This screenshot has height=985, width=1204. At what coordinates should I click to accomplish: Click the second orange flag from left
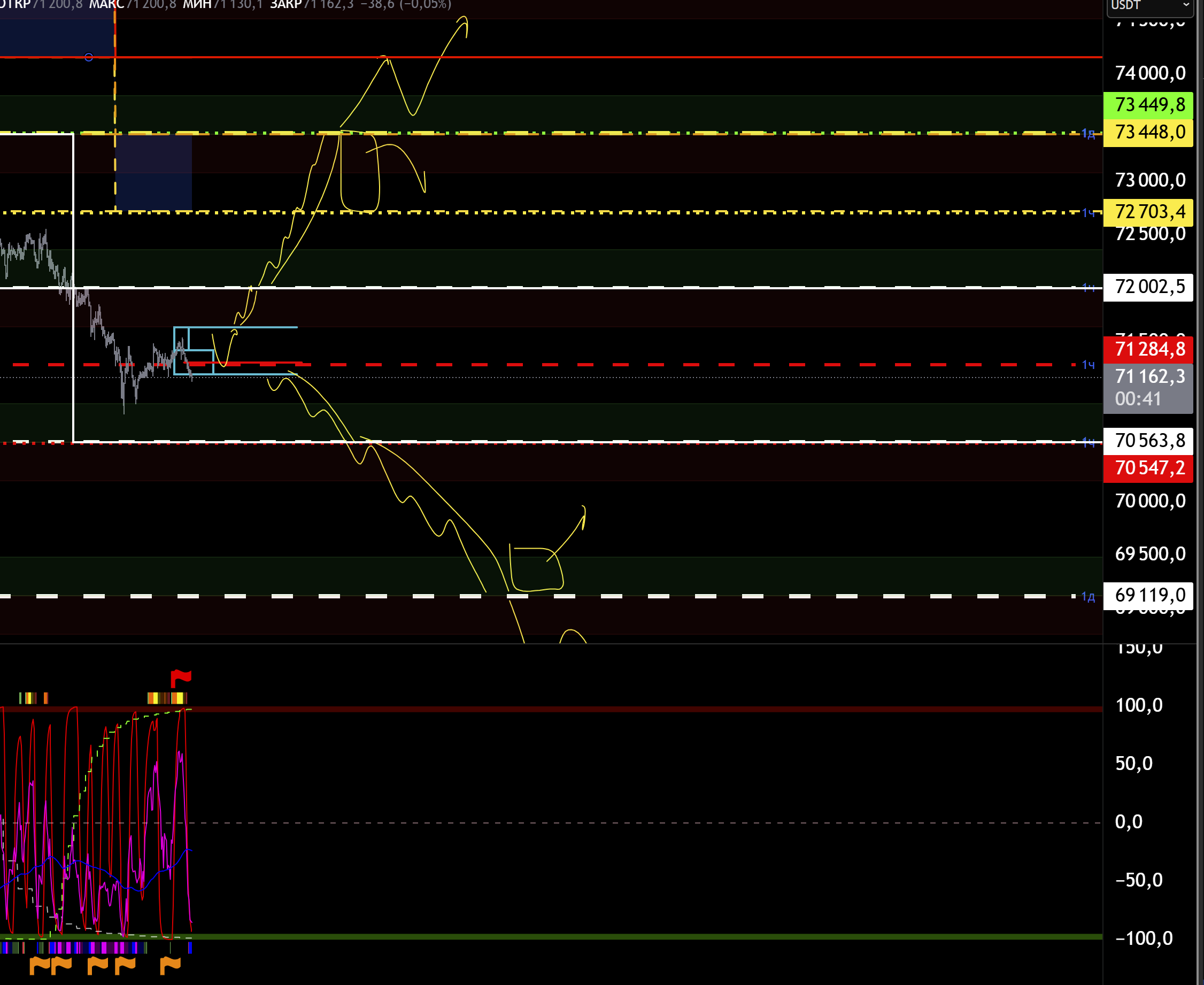pyautogui.click(x=61, y=964)
